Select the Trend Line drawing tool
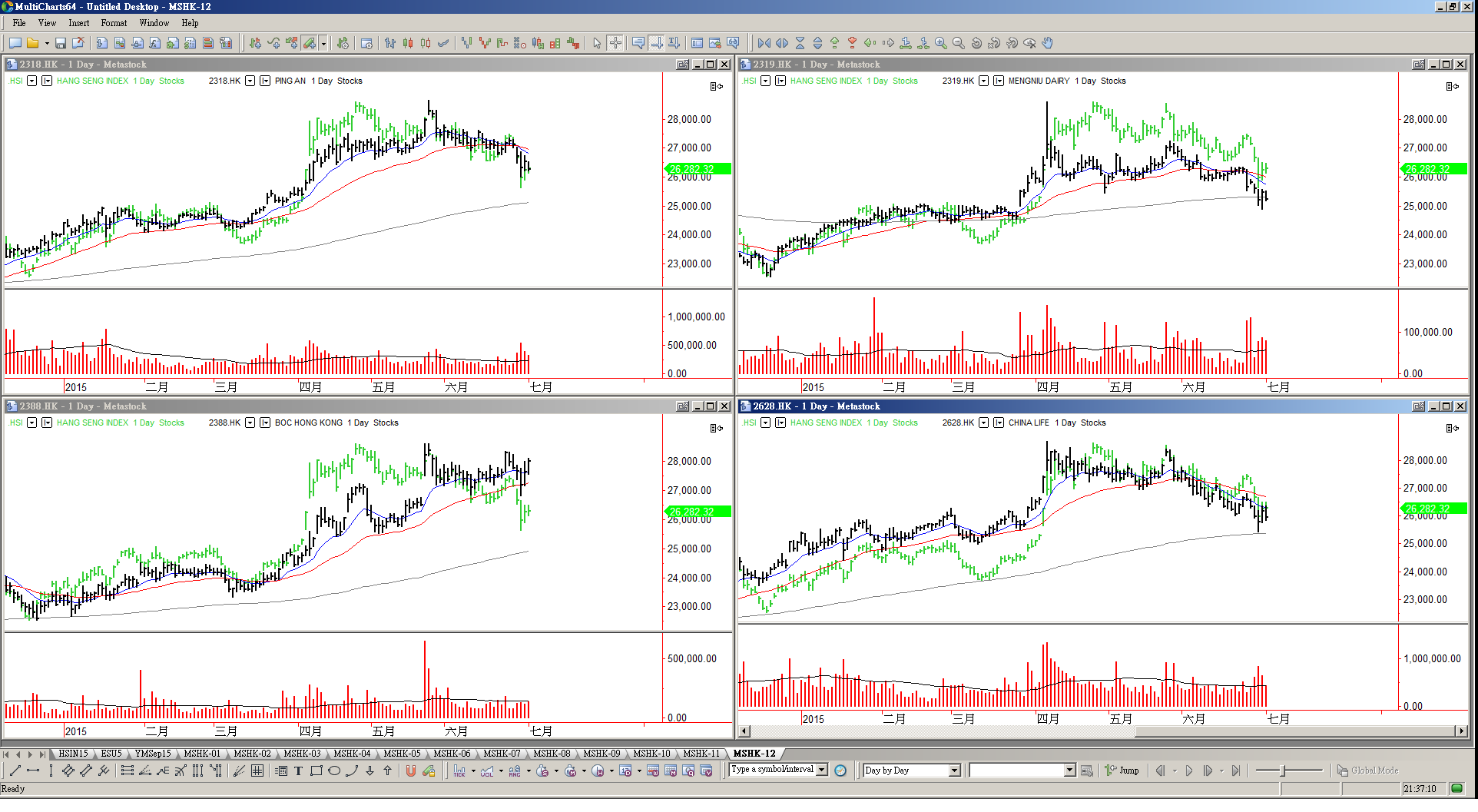This screenshot has width=1478, height=812. click(15, 771)
